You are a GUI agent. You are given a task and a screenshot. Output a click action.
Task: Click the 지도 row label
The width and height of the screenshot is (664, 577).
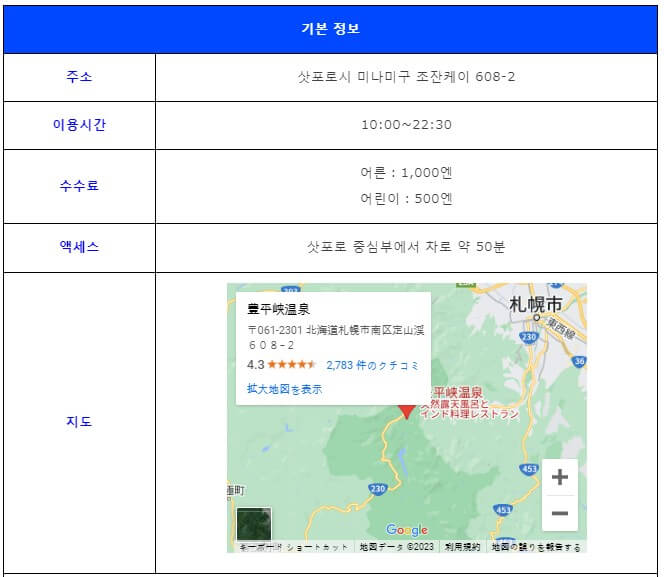point(79,421)
